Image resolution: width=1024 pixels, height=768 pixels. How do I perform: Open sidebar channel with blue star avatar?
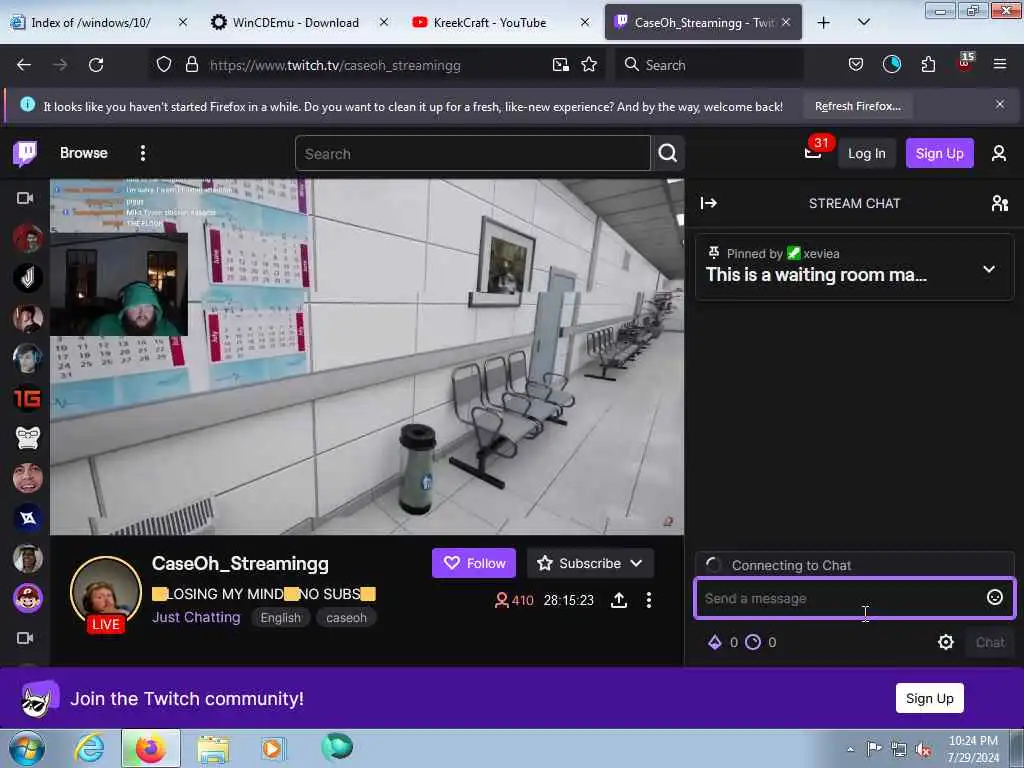(x=27, y=518)
